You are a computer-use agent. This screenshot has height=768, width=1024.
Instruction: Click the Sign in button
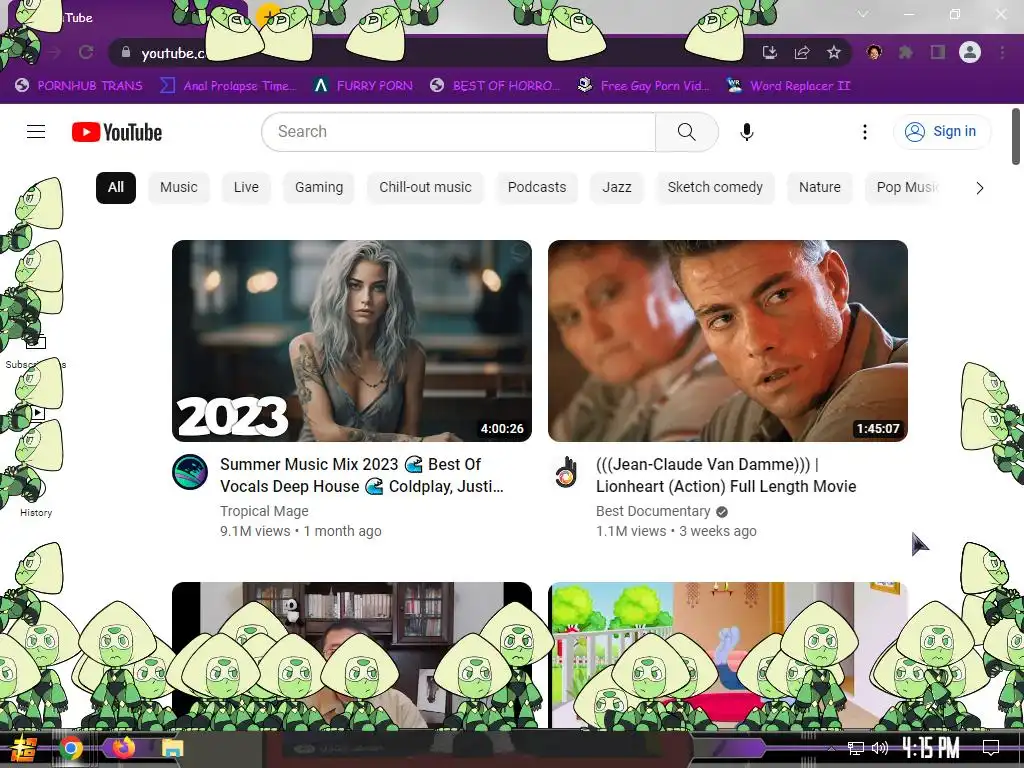[x=941, y=131]
